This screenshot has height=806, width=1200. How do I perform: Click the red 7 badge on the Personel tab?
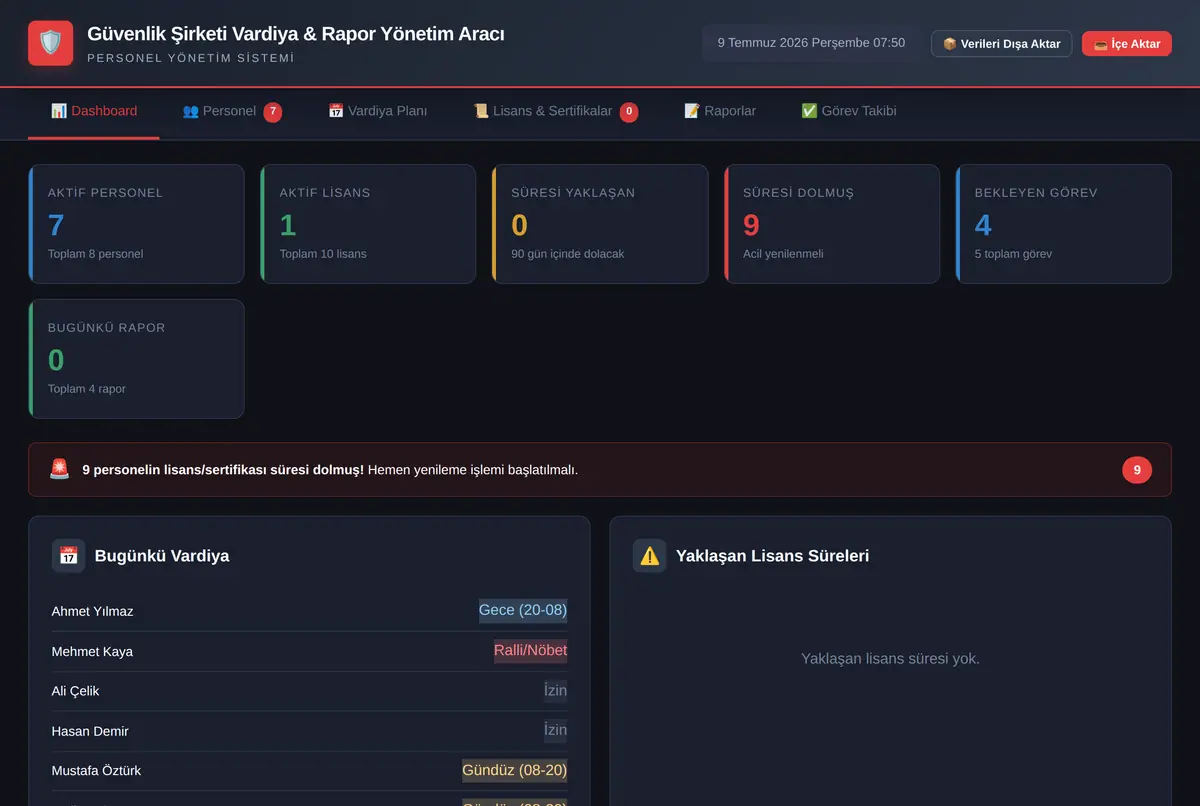(x=273, y=112)
